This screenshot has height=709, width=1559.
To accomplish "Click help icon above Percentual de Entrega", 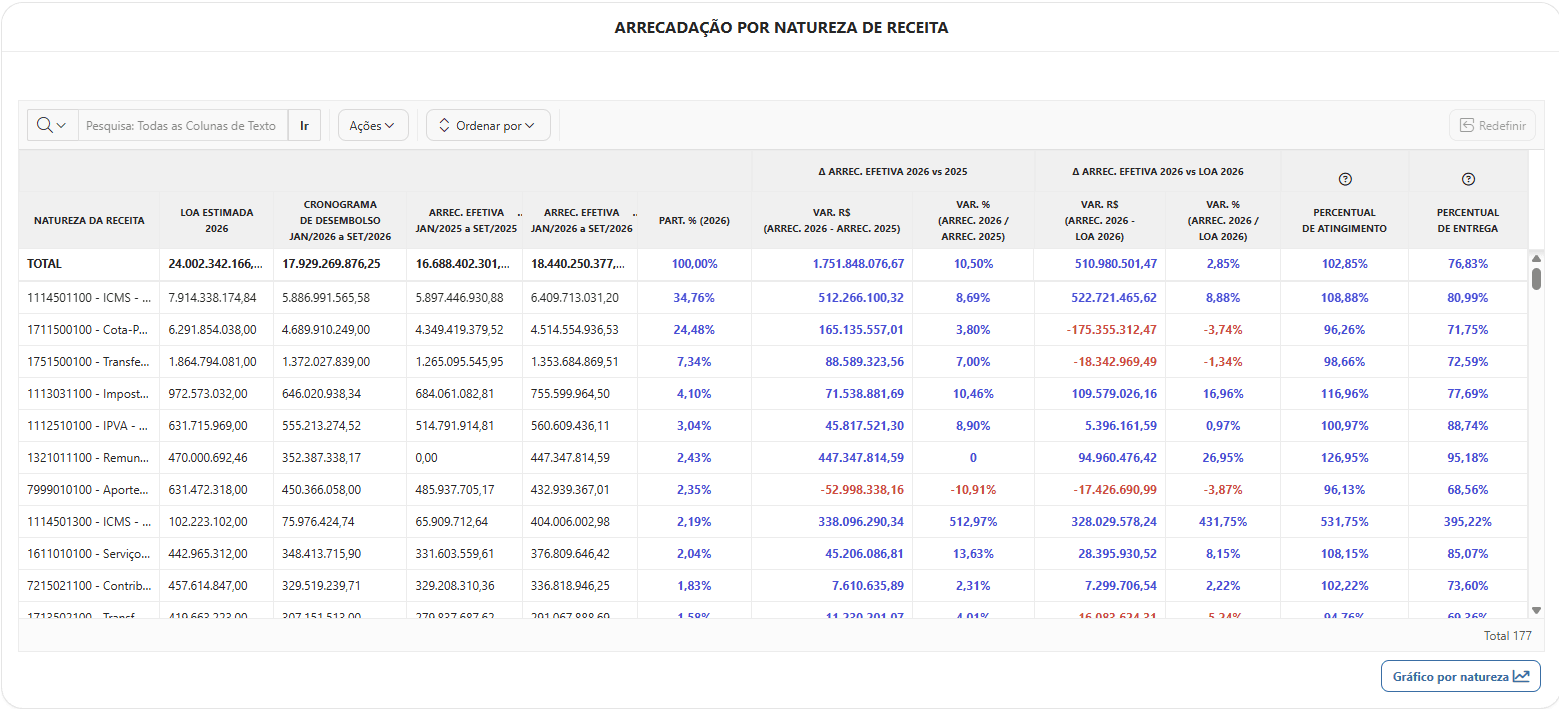I will click(1468, 179).
